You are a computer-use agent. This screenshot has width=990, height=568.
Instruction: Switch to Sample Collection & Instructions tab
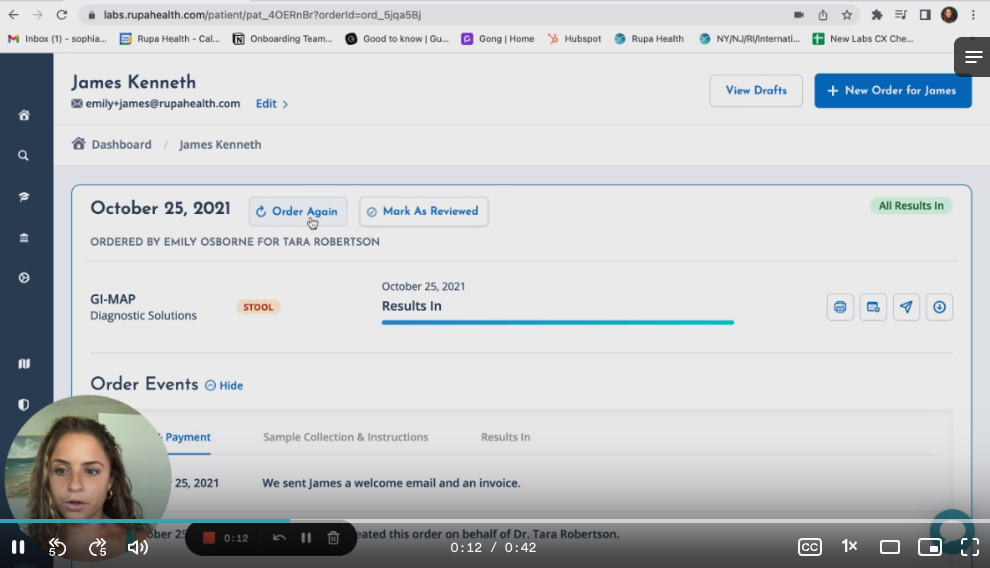point(345,437)
